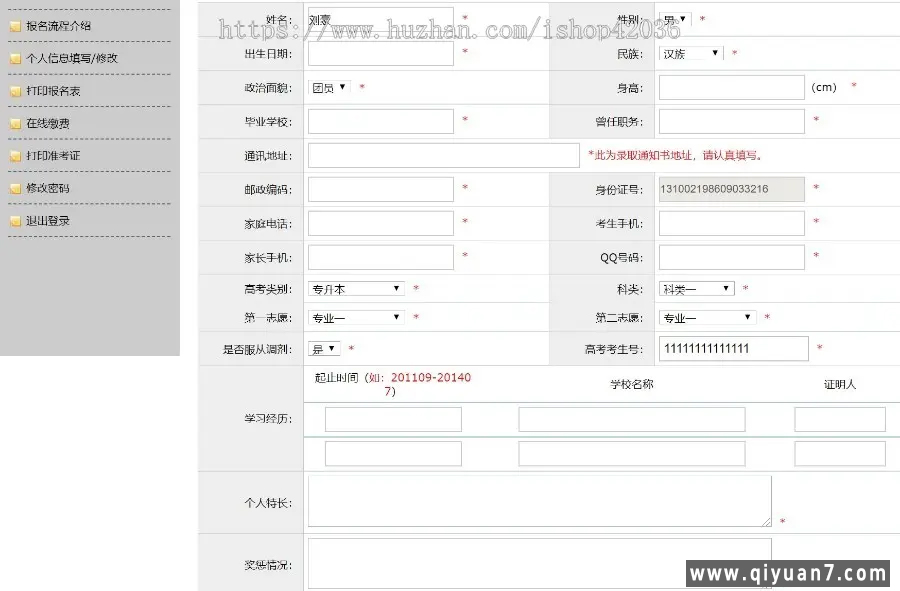Expand the 第一志愿 dropdown
The height and width of the screenshot is (591, 900).
coord(356,318)
